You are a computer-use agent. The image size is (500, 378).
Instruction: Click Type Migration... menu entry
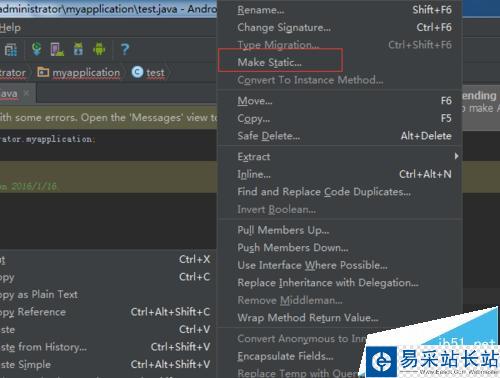[x=339, y=45]
